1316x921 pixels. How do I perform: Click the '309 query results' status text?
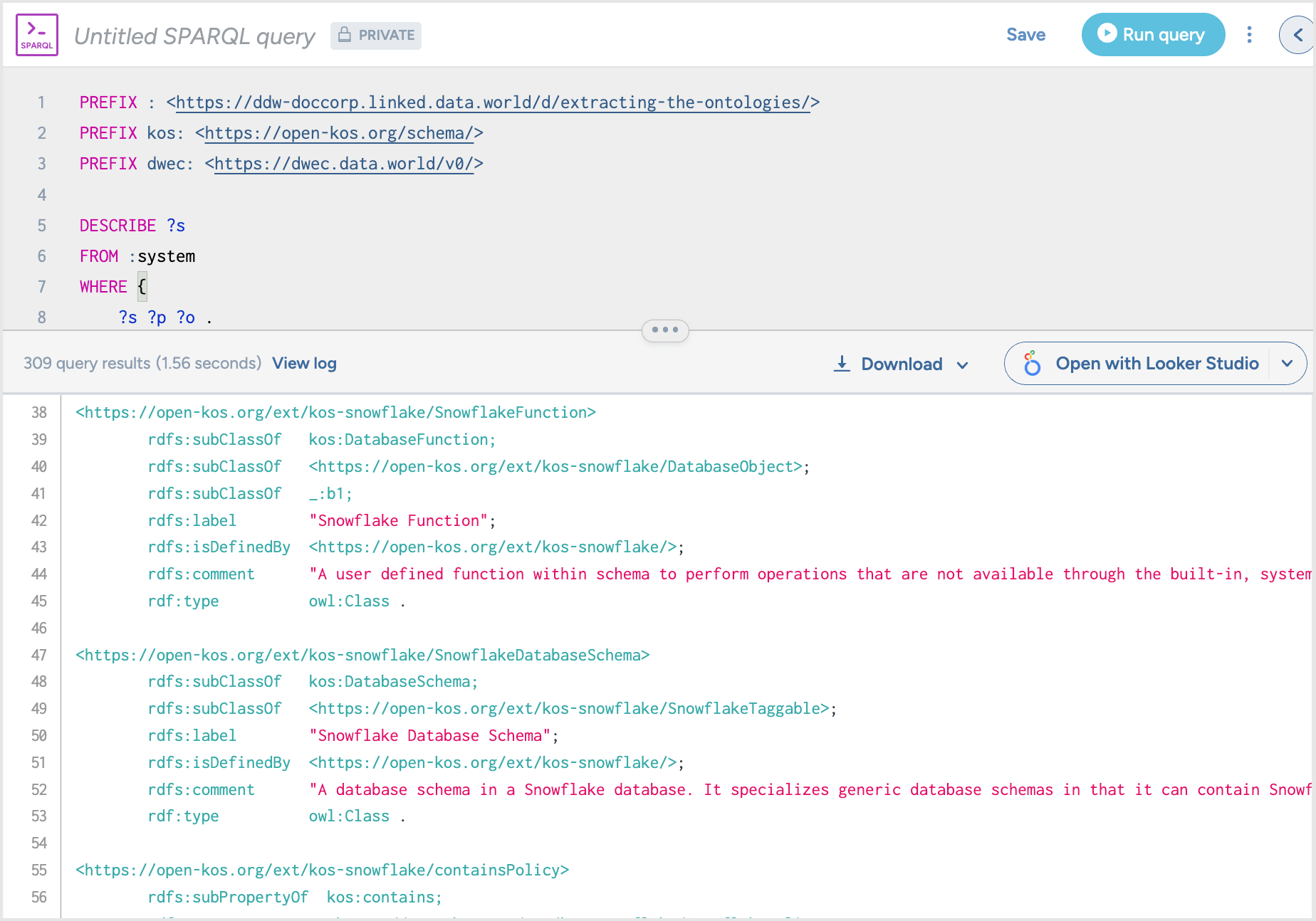point(142,364)
